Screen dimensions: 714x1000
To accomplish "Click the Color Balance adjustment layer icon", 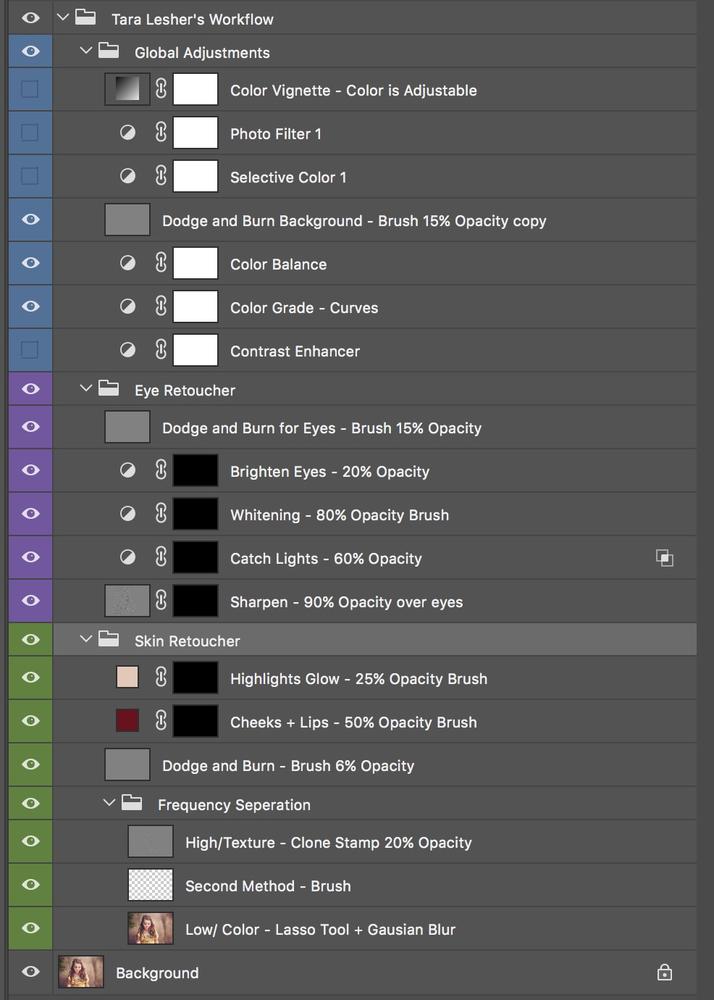I will (128, 263).
